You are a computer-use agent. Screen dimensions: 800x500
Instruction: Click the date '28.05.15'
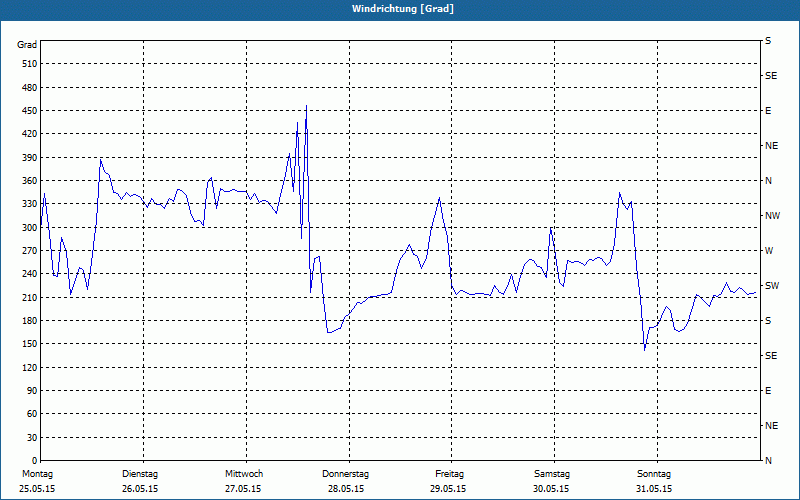coord(346,489)
